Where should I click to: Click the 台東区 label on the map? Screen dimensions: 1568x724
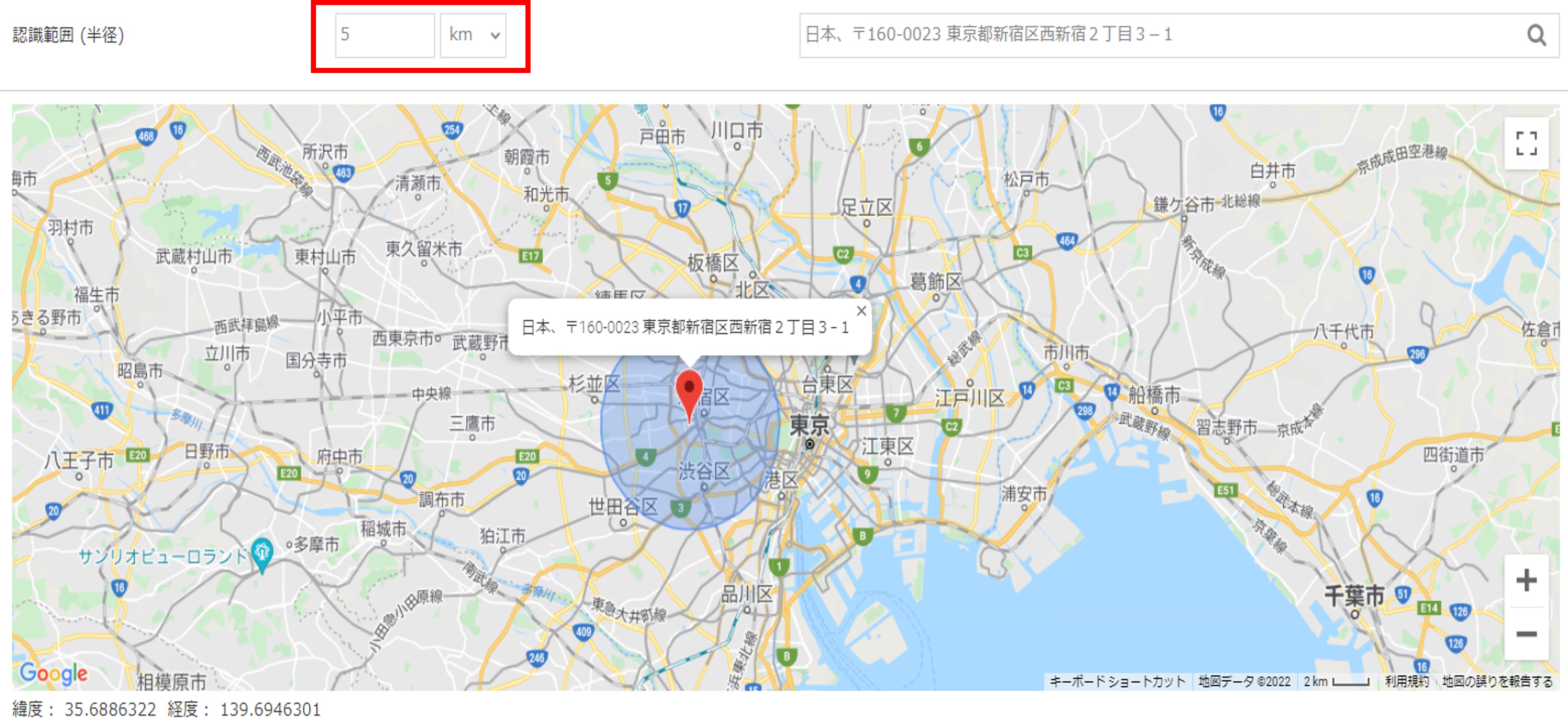tap(828, 385)
